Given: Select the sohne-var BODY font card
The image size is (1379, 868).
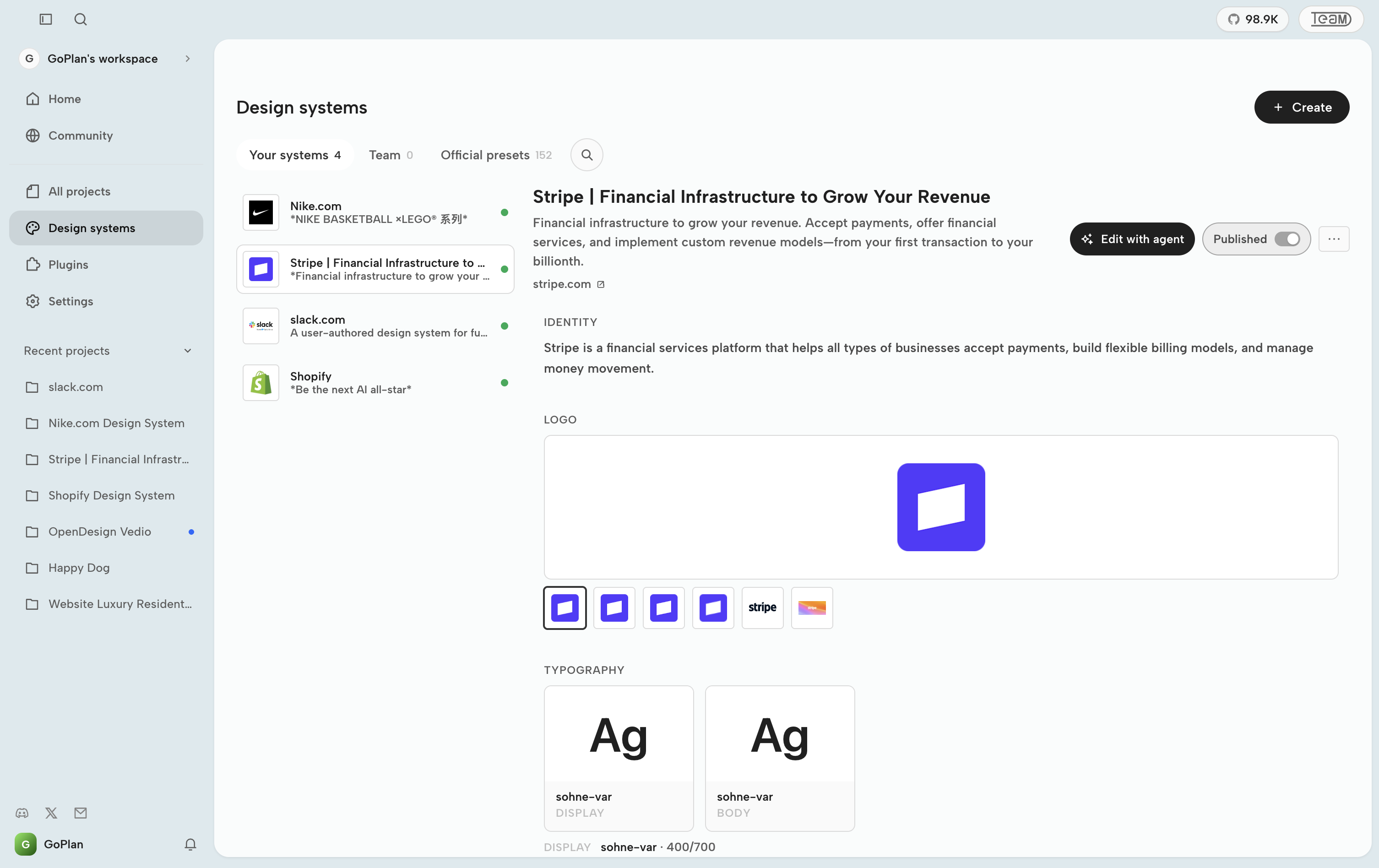Looking at the screenshot, I should click(x=779, y=759).
